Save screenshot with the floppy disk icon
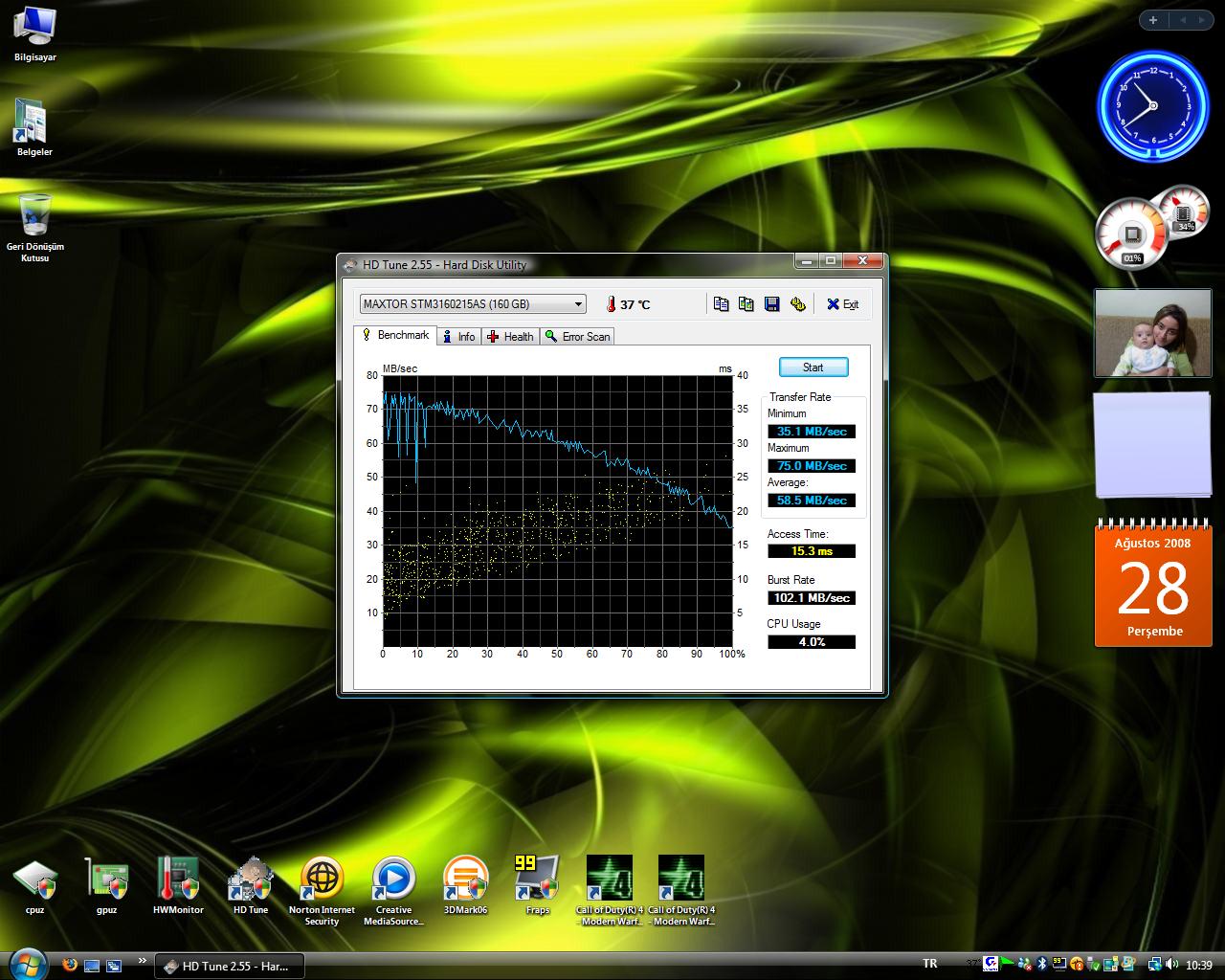Screen dimensions: 1225x980 click(772, 303)
